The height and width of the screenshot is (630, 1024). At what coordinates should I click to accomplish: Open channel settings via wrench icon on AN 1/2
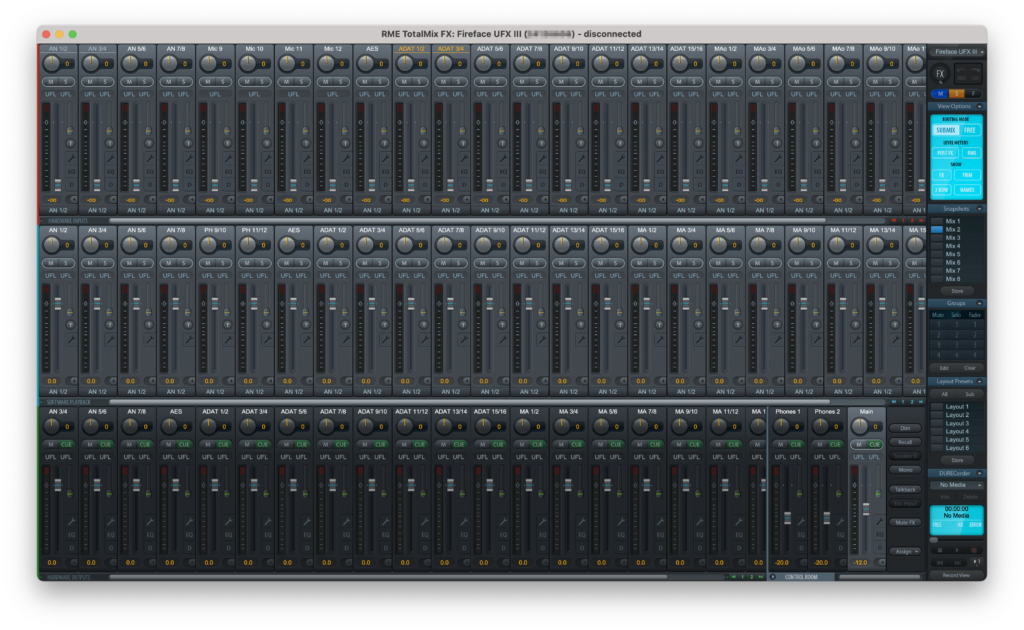click(72, 157)
